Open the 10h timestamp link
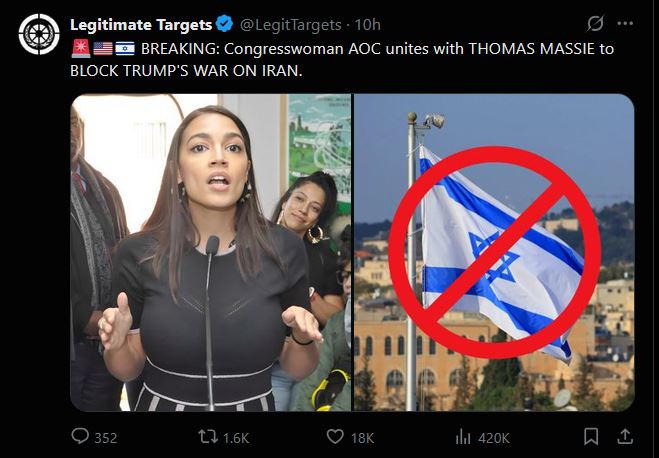659x458 pixels. (x=368, y=25)
